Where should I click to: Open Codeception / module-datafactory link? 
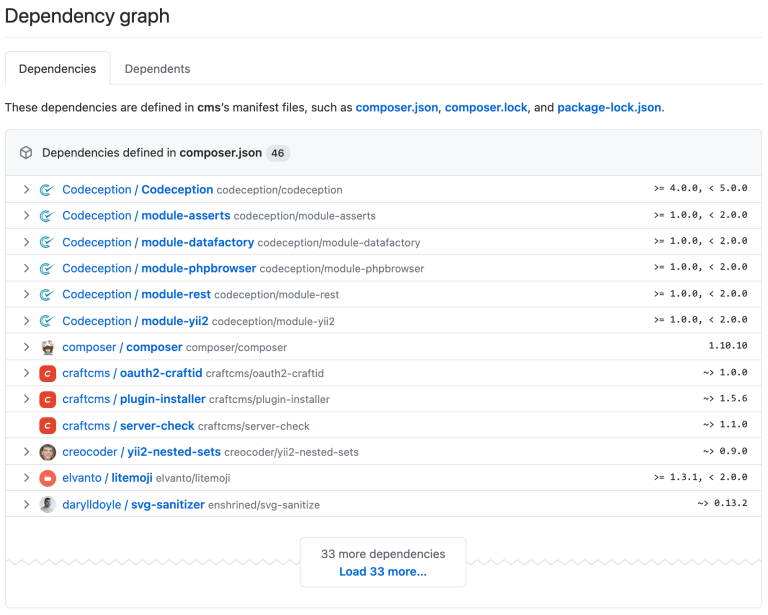(x=158, y=242)
